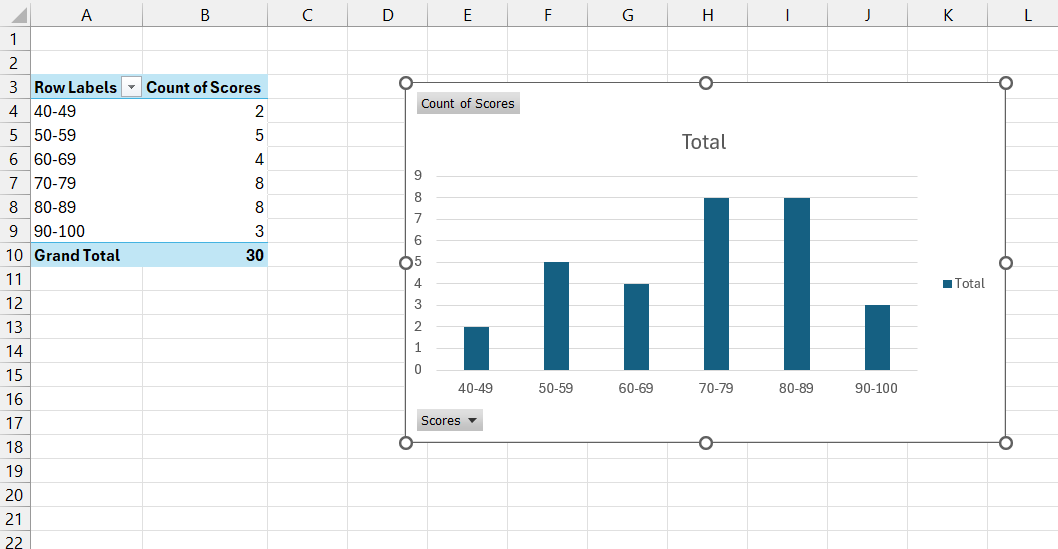Select the 40-49 bar in chart
This screenshot has width=1058, height=549.
pos(476,348)
